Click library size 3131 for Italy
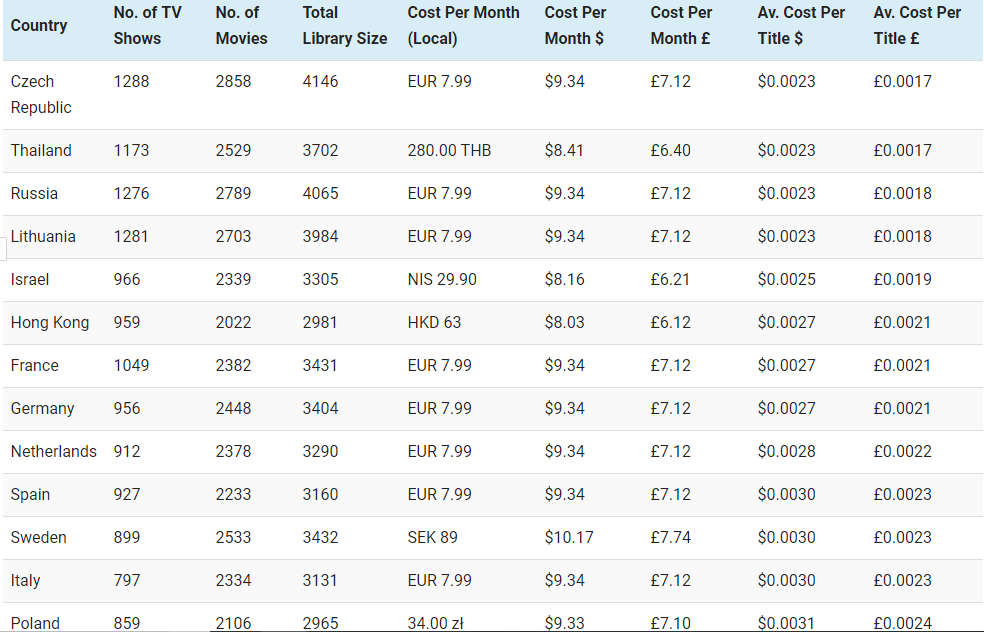Image resolution: width=984 pixels, height=632 pixels. coord(320,581)
